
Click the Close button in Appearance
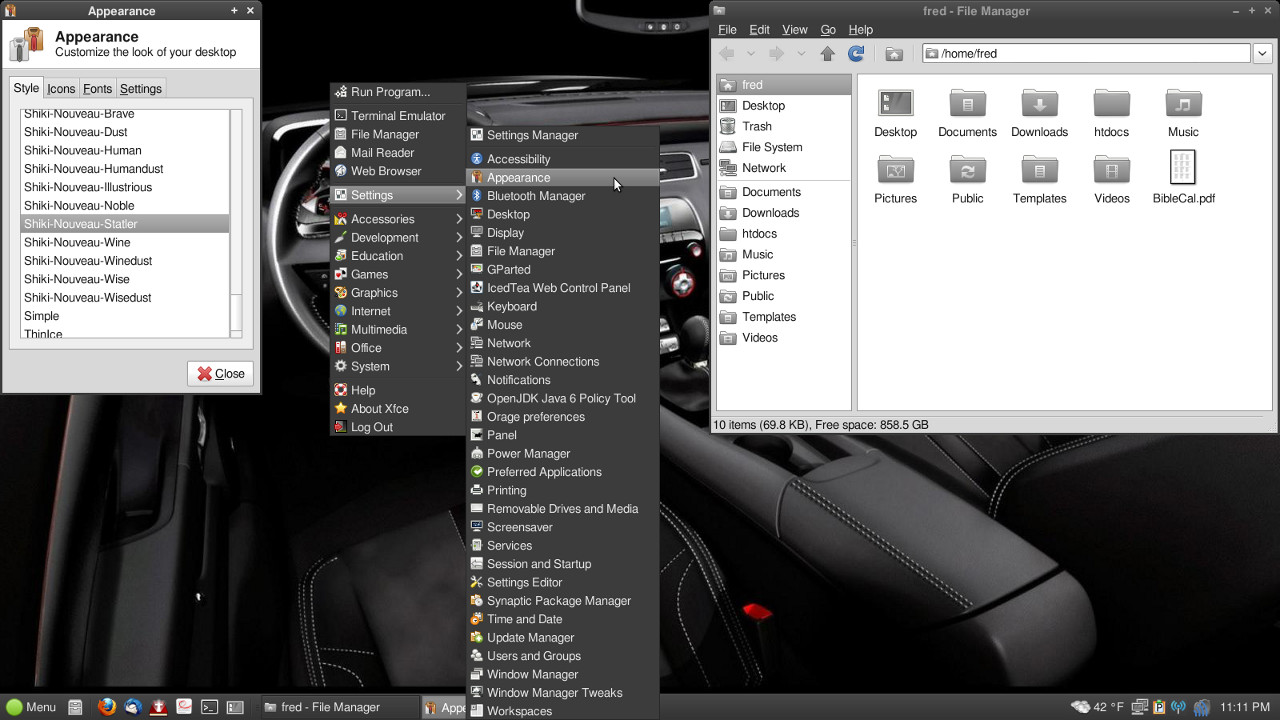[x=220, y=374]
